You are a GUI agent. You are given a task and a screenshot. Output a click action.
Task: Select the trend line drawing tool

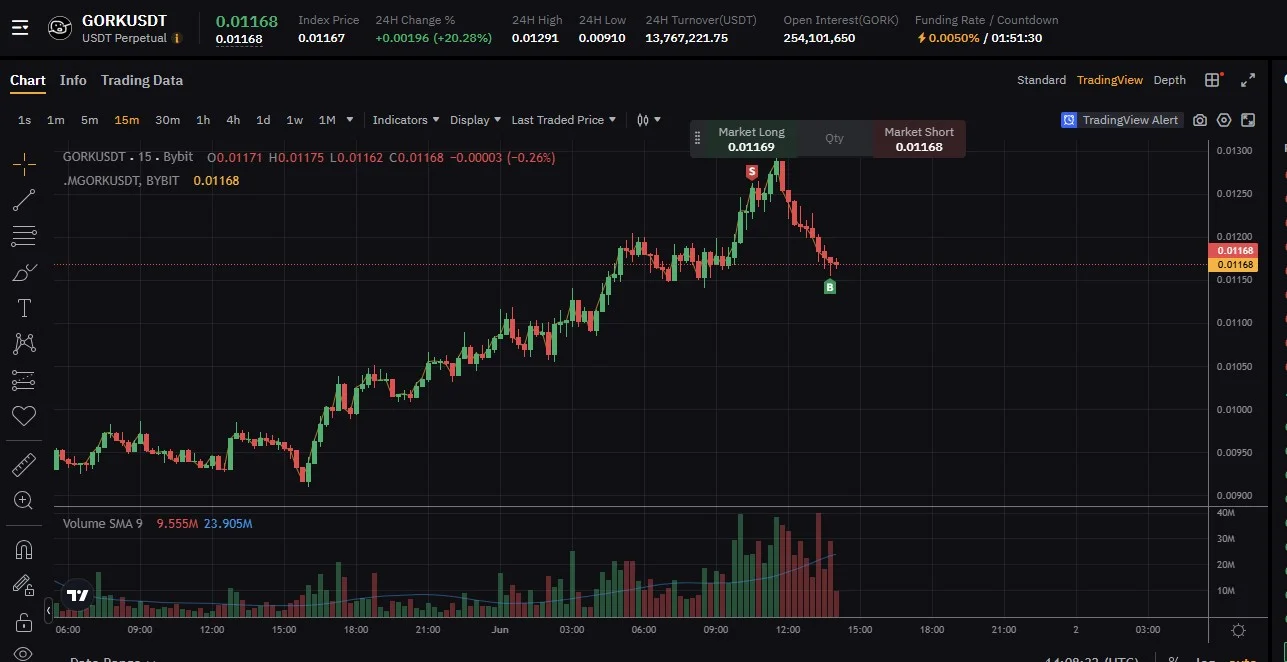coord(24,200)
